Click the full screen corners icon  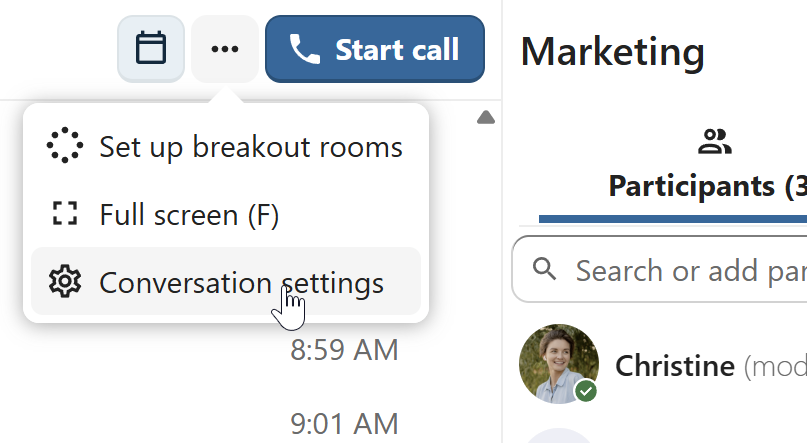point(65,214)
